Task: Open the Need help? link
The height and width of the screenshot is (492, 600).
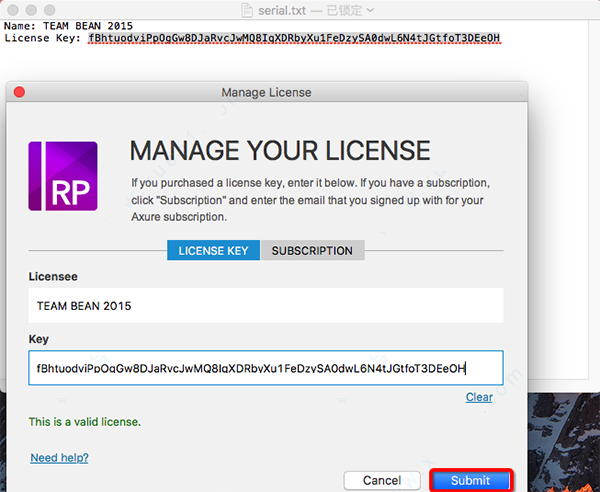Action: pos(59,458)
